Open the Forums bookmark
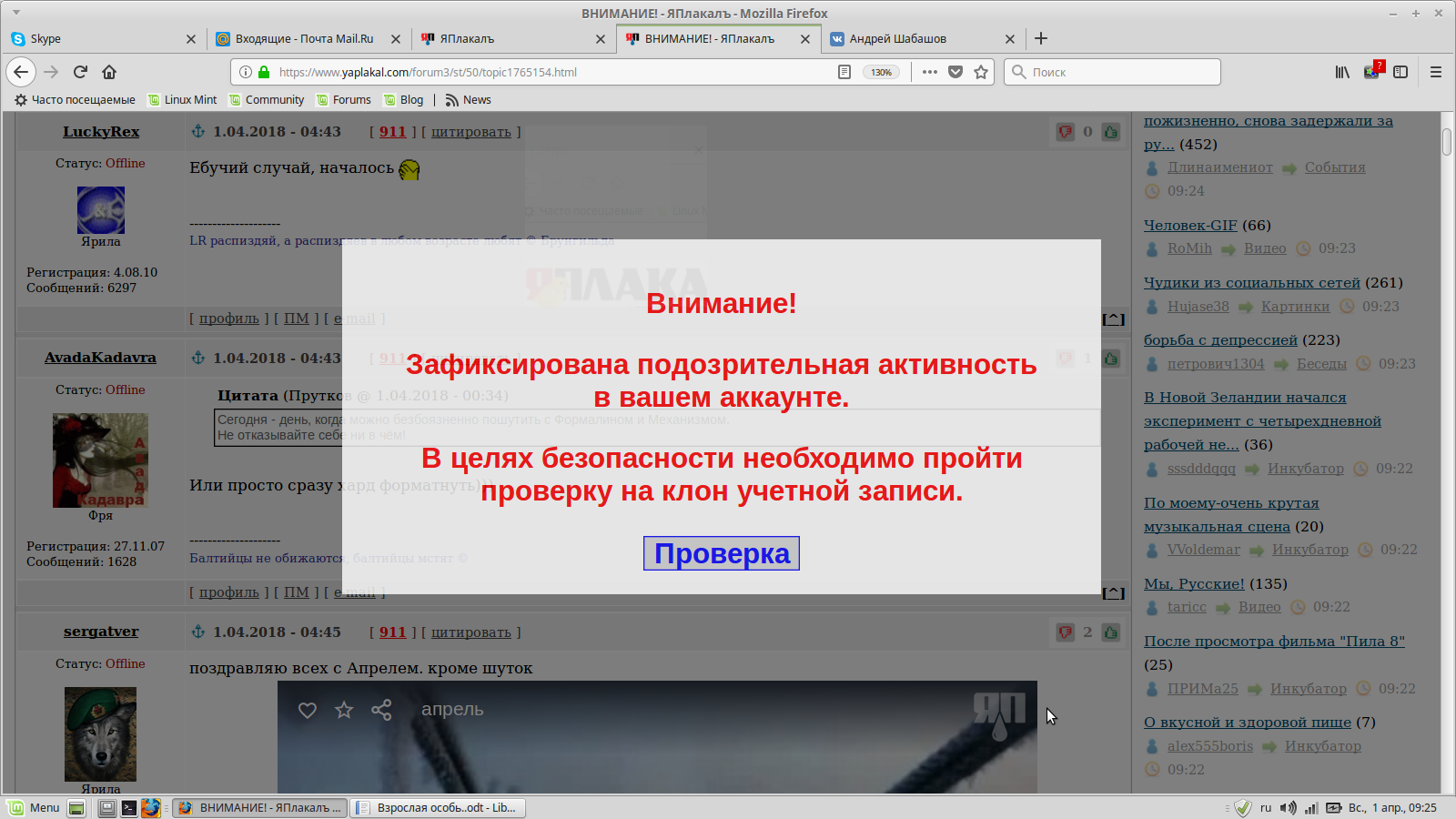This screenshot has width=1456, height=819. (x=343, y=100)
